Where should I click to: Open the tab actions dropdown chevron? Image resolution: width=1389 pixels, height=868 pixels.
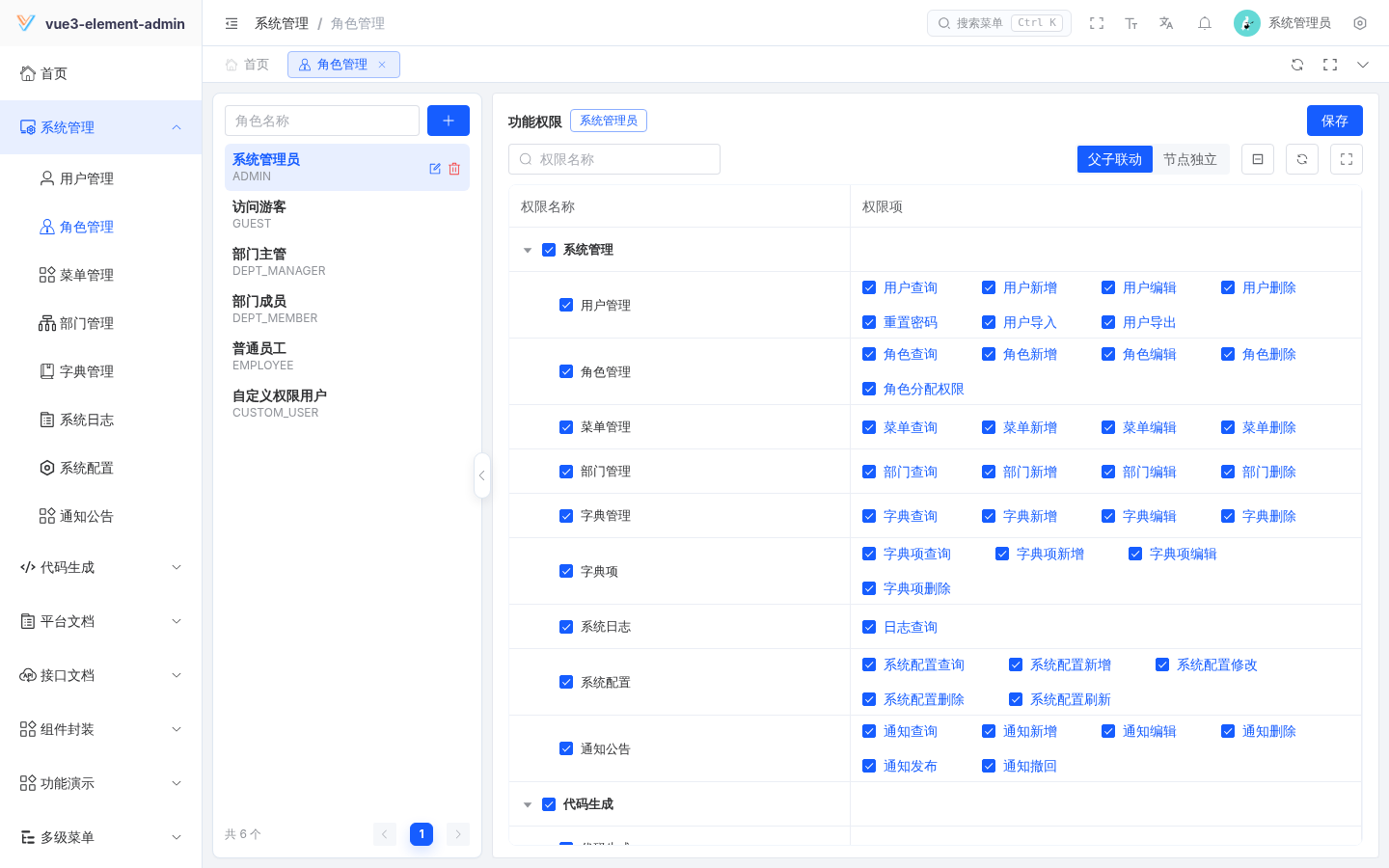1363,65
